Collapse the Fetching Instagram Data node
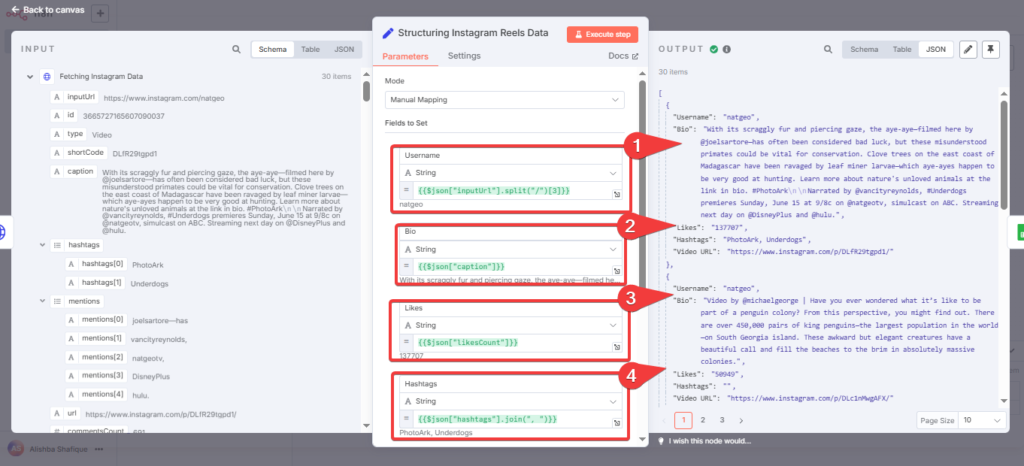This screenshot has height=466, width=1024. coord(29,76)
